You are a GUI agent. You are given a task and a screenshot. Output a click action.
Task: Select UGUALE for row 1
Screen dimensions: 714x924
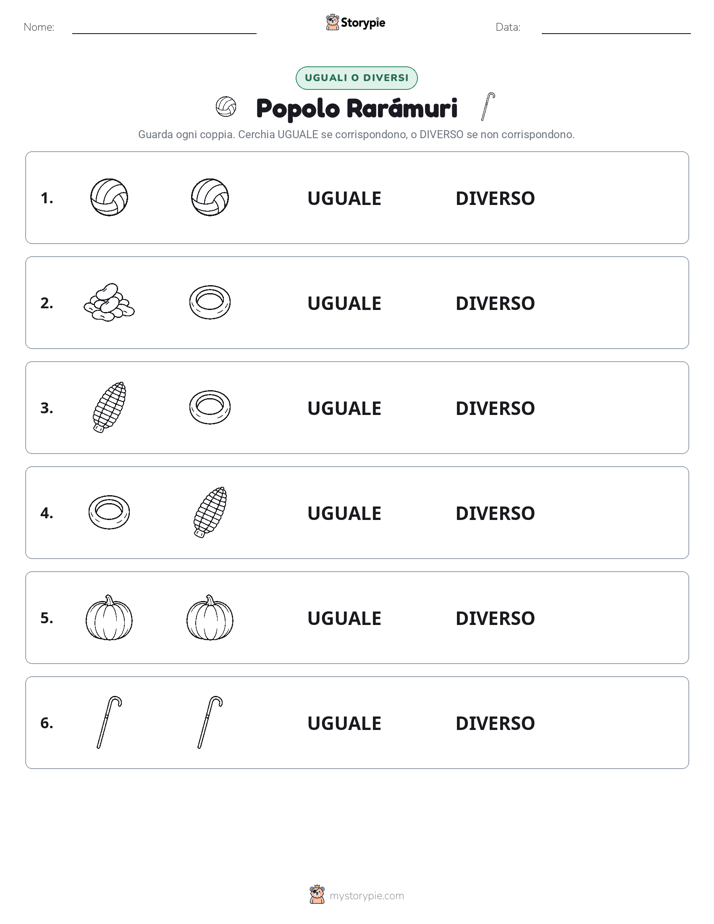pyautogui.click(x=344, y=199)
